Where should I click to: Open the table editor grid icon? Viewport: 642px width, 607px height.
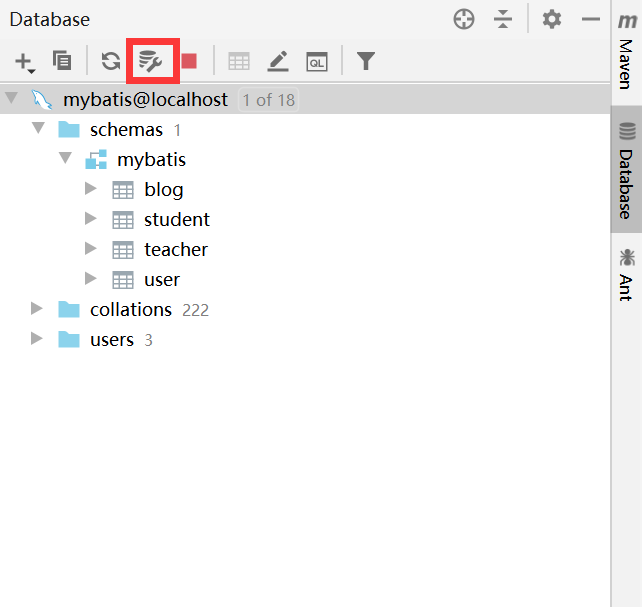coord(239,61)
